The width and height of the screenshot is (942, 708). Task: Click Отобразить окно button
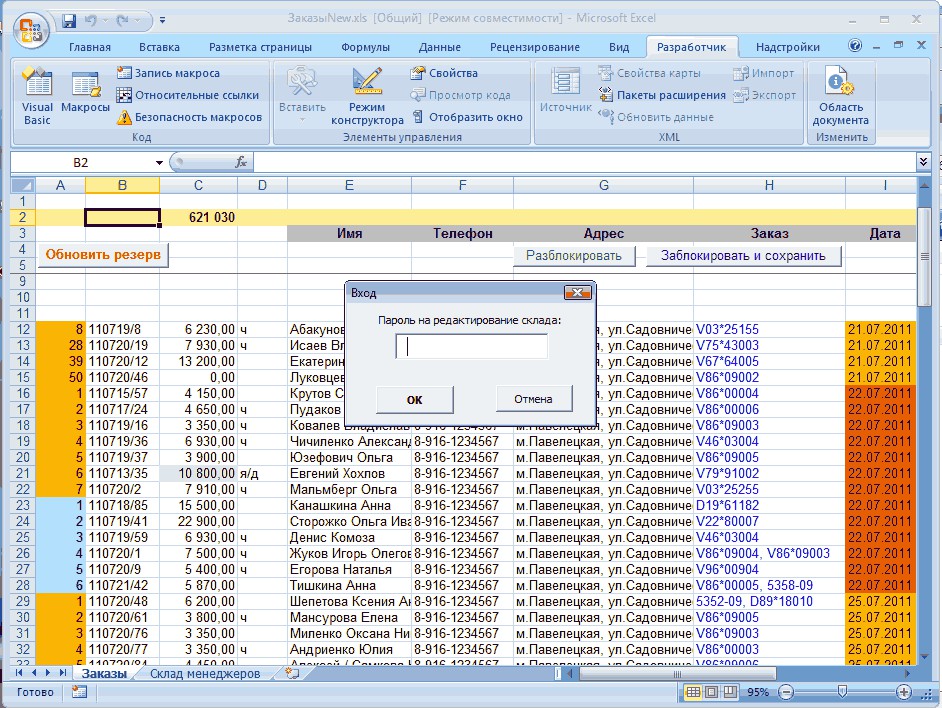tap(467, 117)
